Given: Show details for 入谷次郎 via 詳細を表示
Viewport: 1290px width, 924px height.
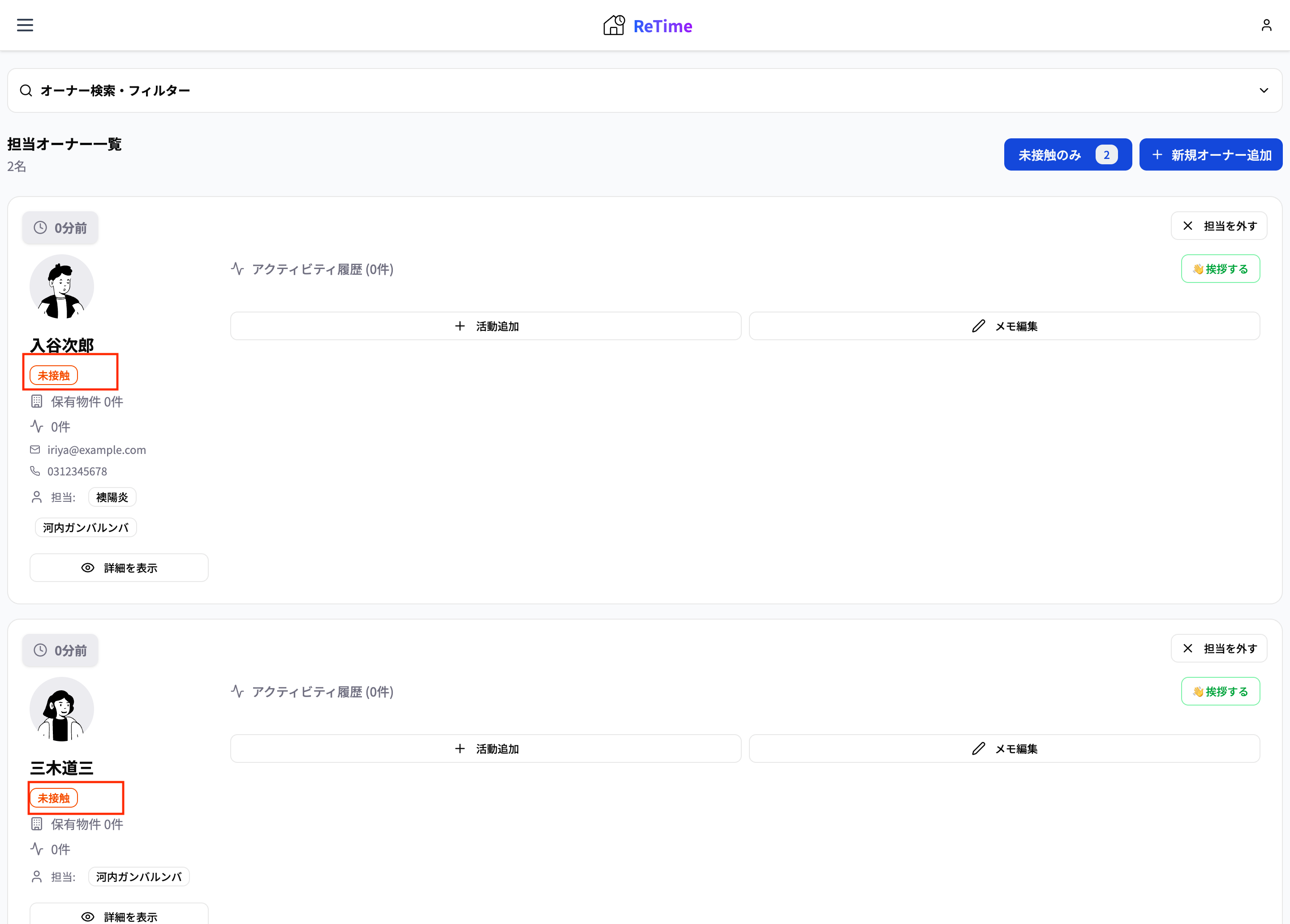Looking at the screenshot, I should click(x=119, y=568).
